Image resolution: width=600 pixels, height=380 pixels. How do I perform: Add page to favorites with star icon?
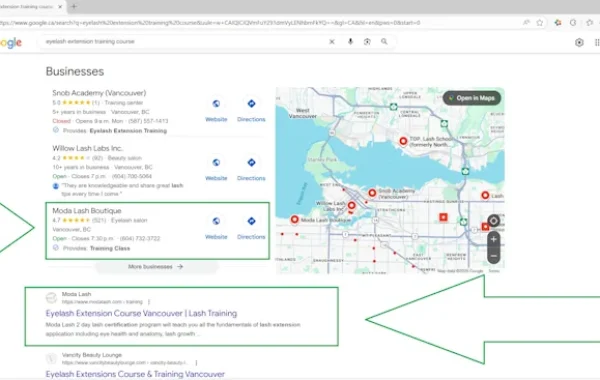click(x=540, y=23)
